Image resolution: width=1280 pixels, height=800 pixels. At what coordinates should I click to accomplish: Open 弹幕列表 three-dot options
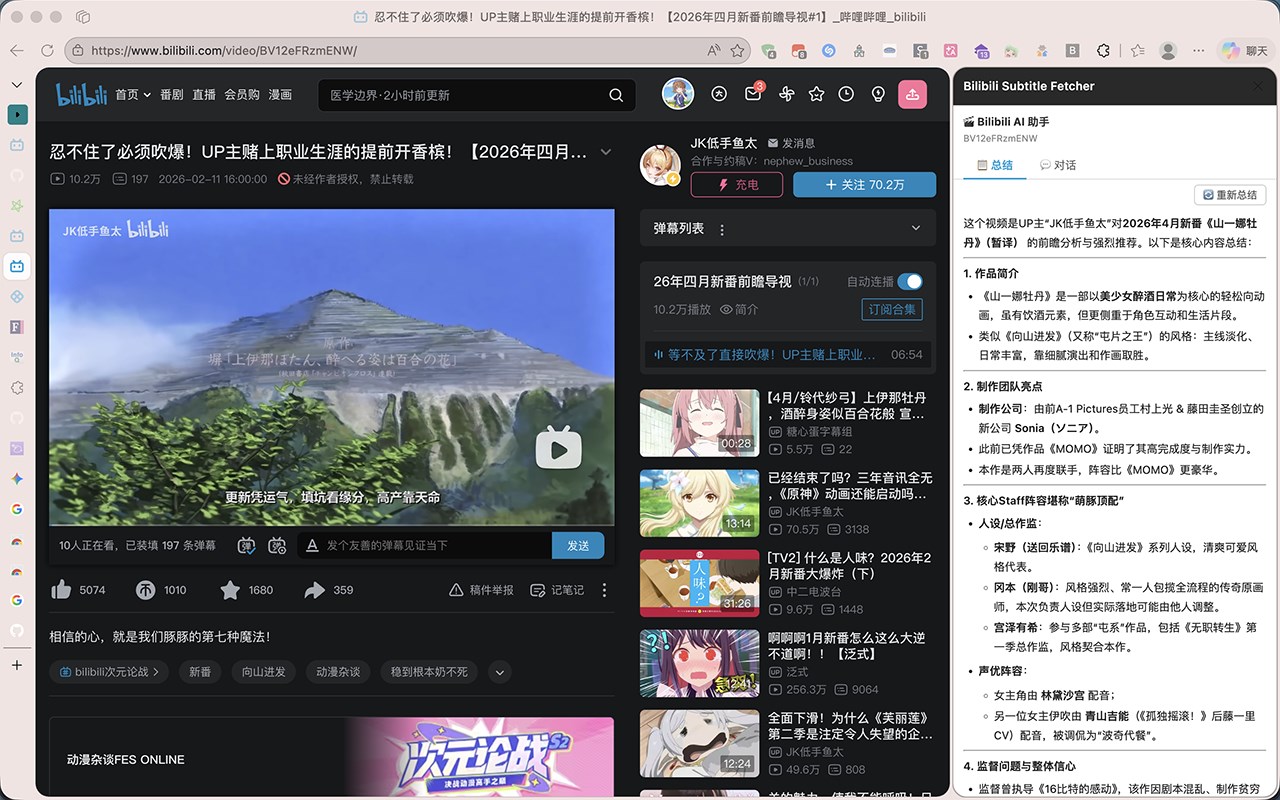click(722, 229)
